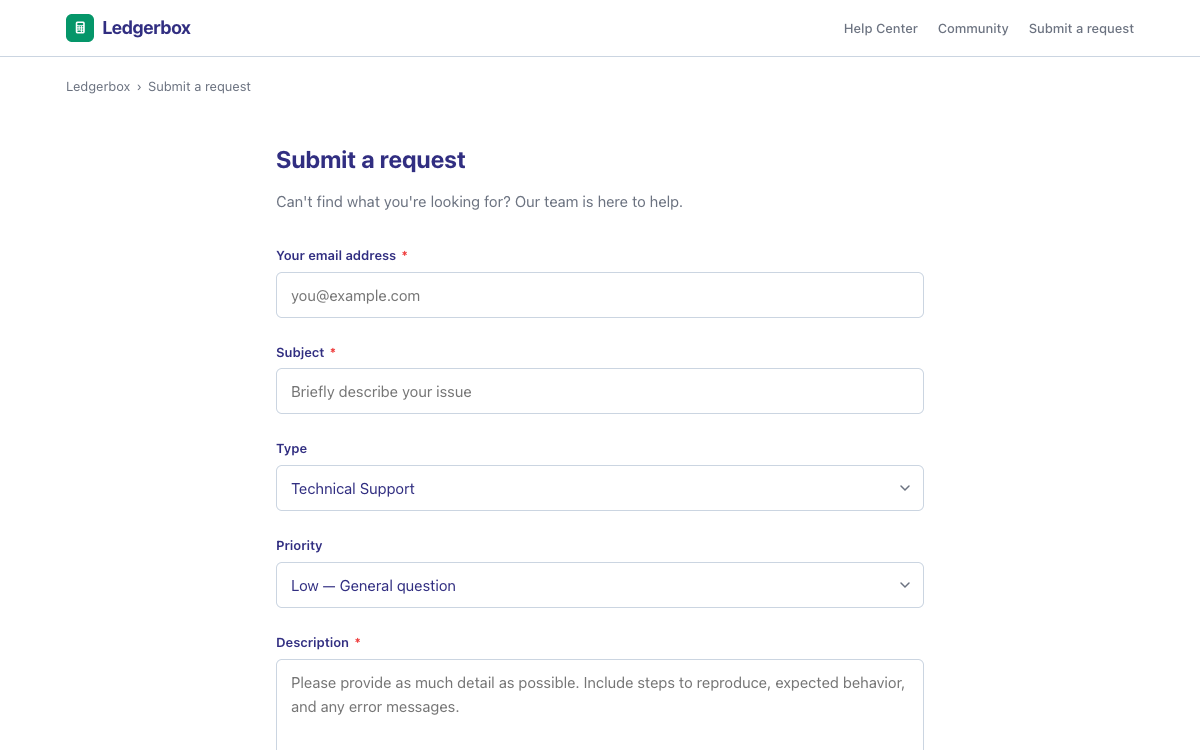The height and width of the screenshot is (750, 1200).
Task: Open Submit a request in header
Action: tap(1081, 29)
